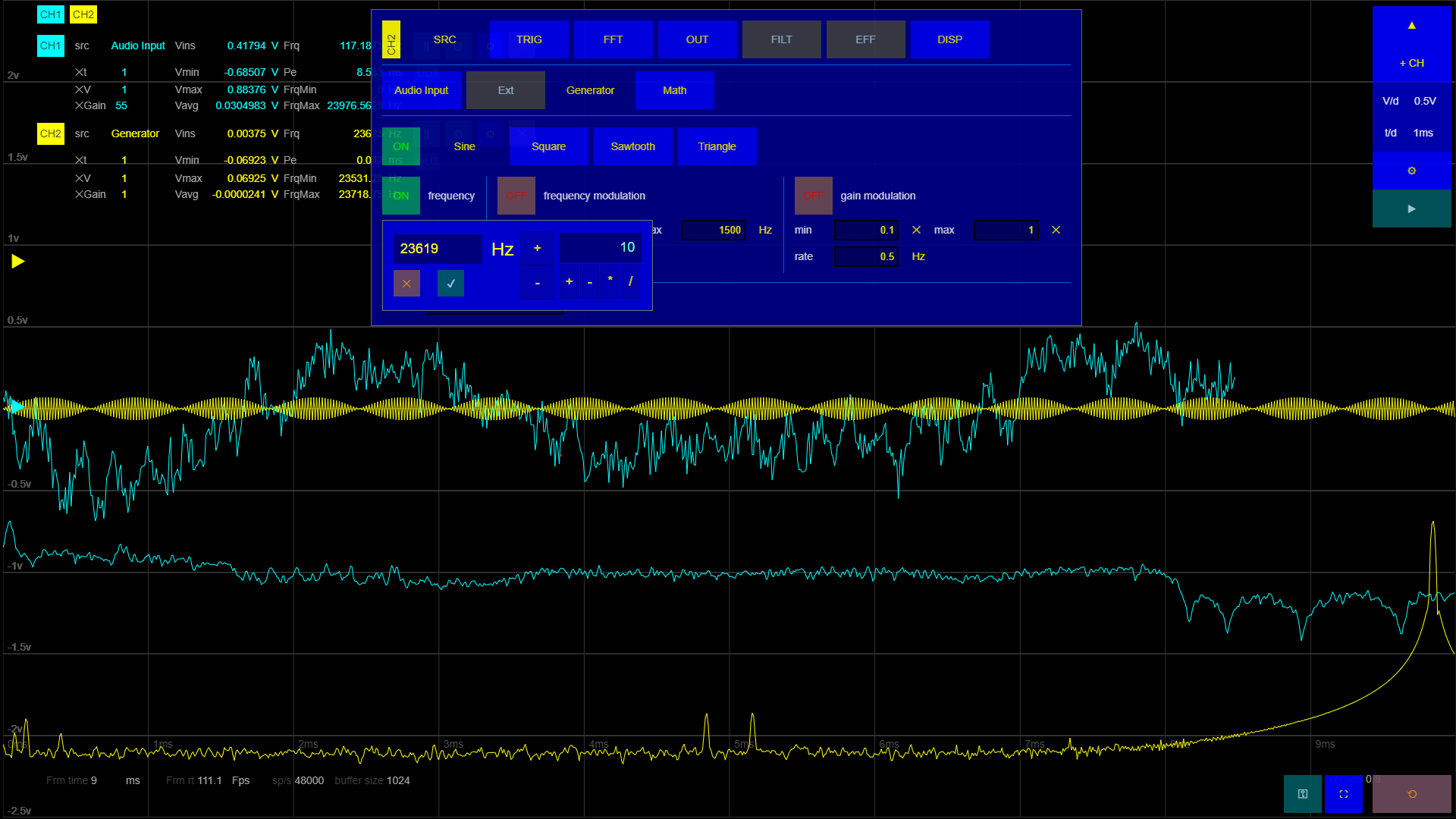Click the fullscreen icon in bottom toolbar
1456x819 pixels.
point(1343,794)
